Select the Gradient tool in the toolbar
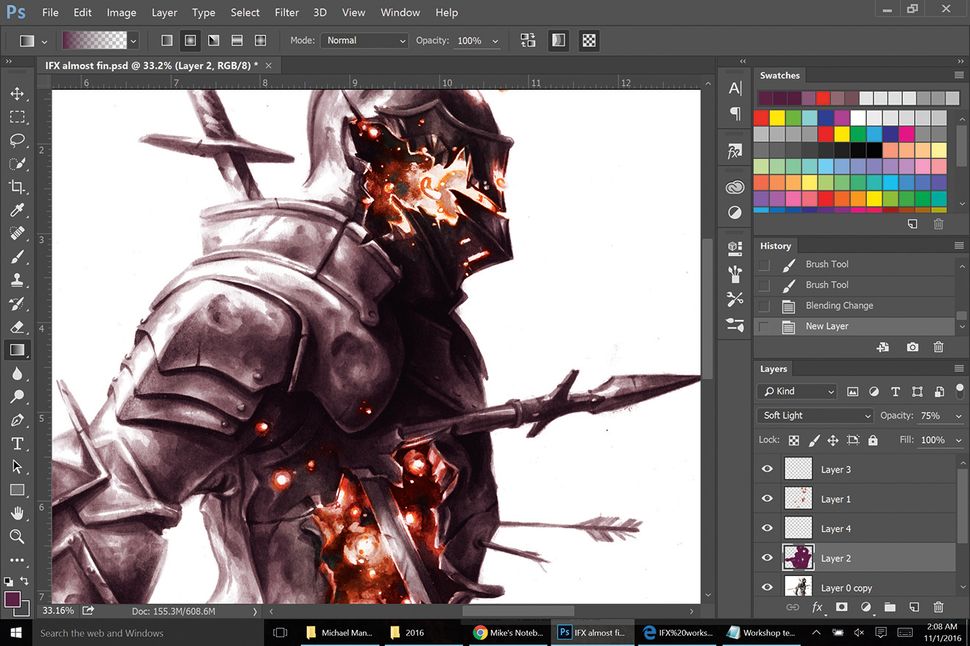 coord(18,349)
